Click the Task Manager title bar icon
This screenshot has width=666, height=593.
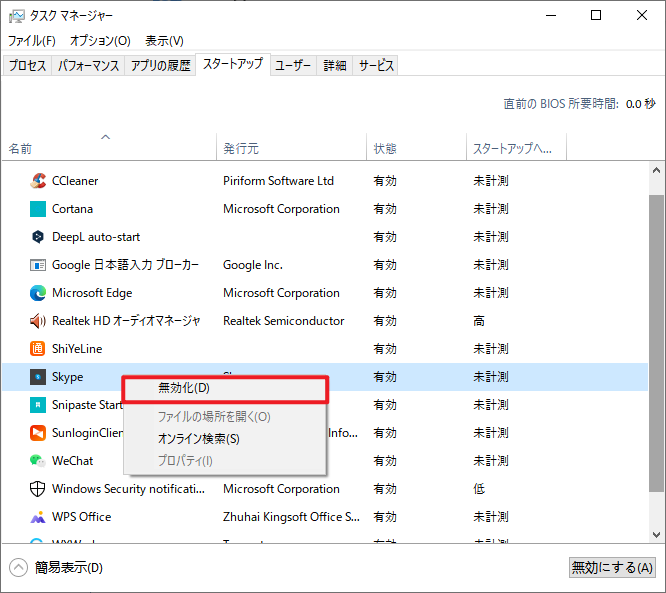point(17,16)
